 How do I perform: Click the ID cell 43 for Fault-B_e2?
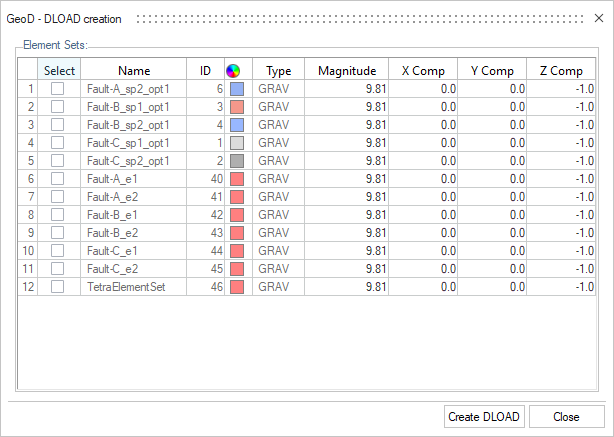206,233
